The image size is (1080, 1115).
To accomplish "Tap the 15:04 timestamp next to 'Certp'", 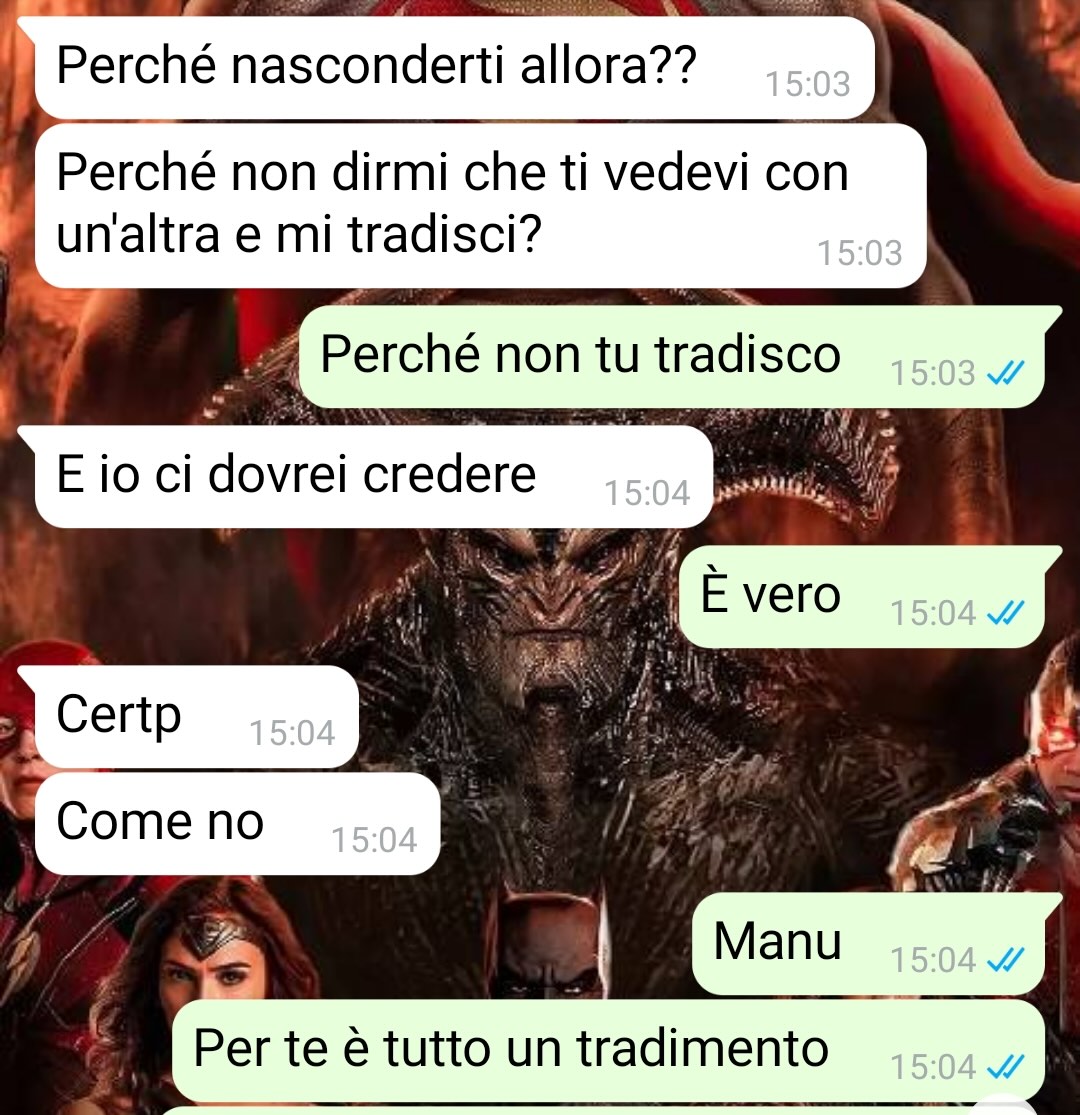I will (x=292, y=733).
